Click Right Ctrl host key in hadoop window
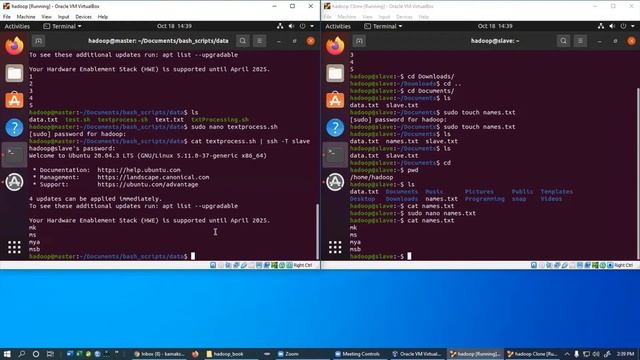The image size is (640, 360). click(x=302, y=265)
